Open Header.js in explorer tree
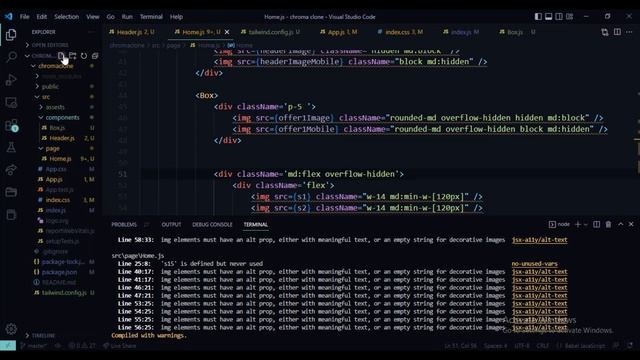This screenshot has width=640, height=360. (x=62, y=138)
